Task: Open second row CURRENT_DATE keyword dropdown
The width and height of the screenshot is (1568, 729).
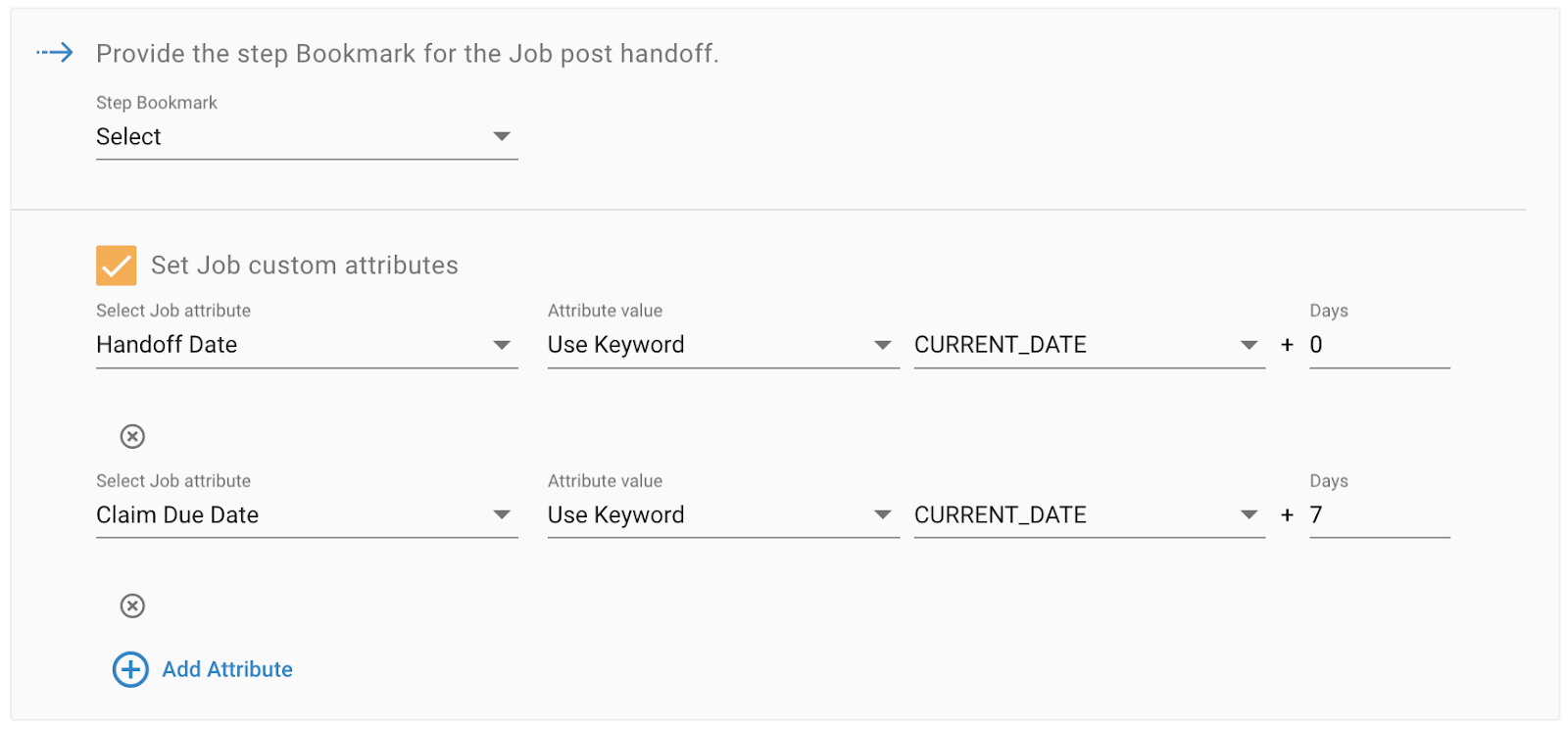Action: (1090, 515)
